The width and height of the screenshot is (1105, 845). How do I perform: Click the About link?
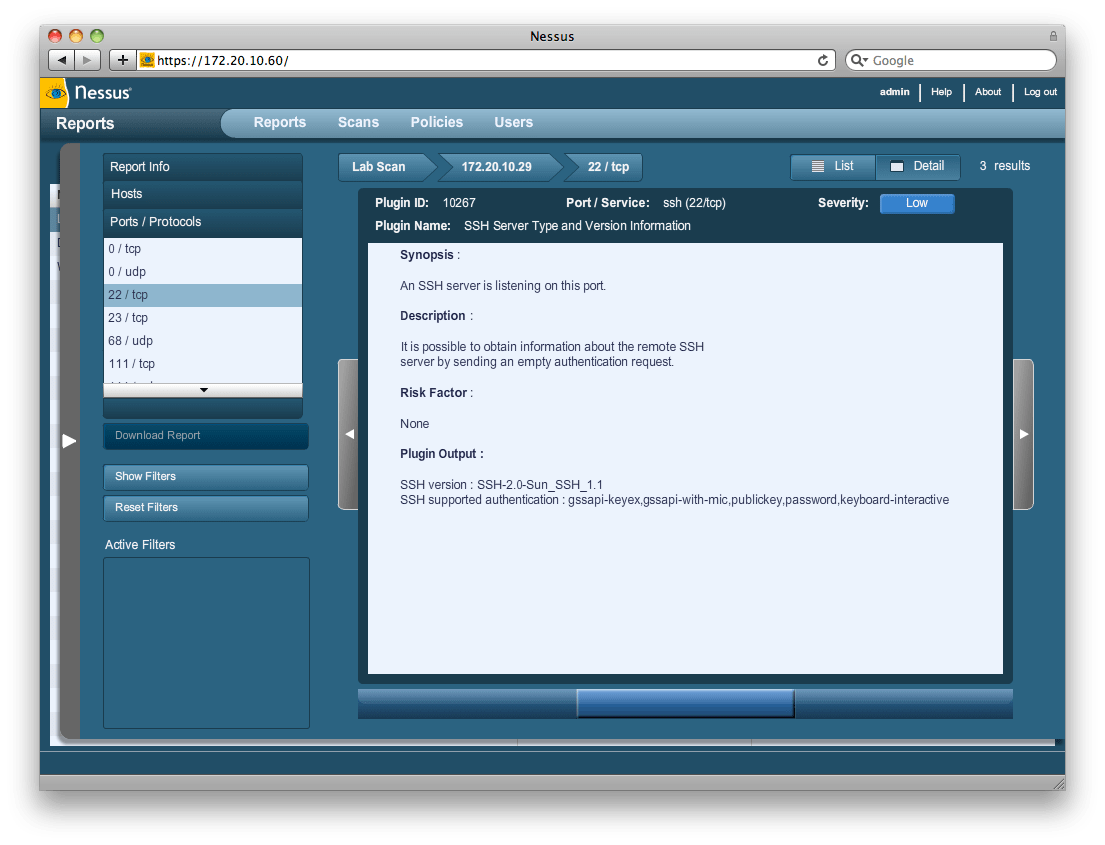tap(987, 92)
